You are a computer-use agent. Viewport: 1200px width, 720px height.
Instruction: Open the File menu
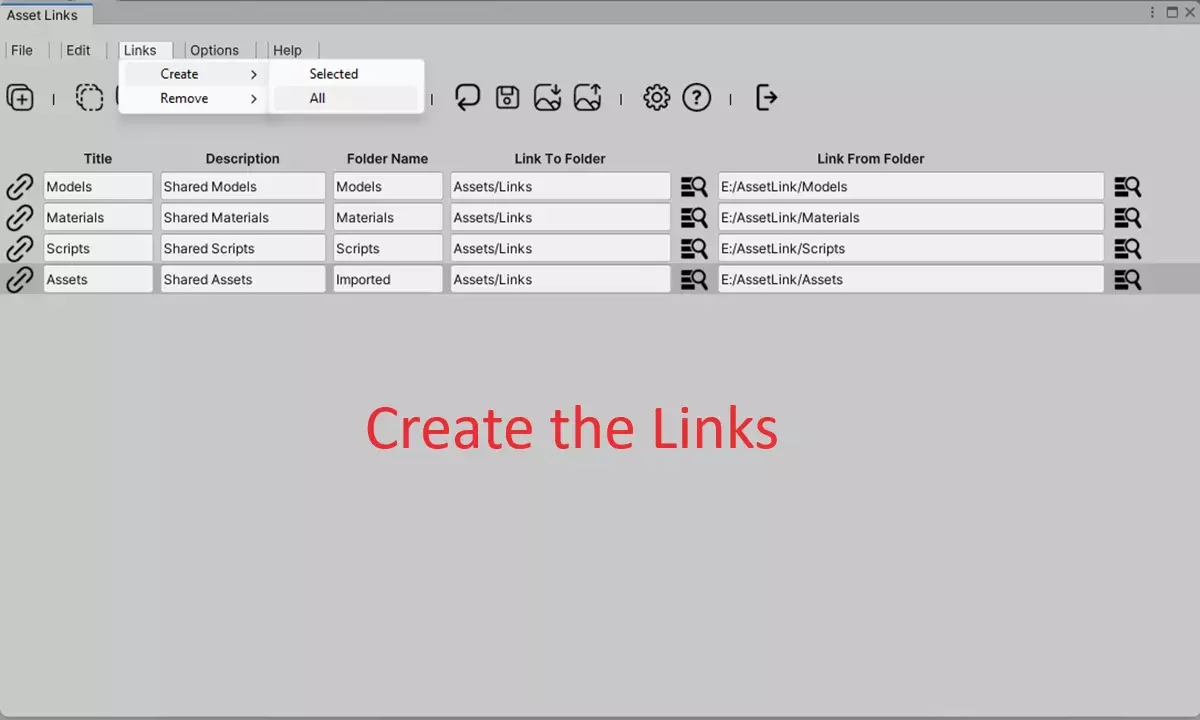22,50
